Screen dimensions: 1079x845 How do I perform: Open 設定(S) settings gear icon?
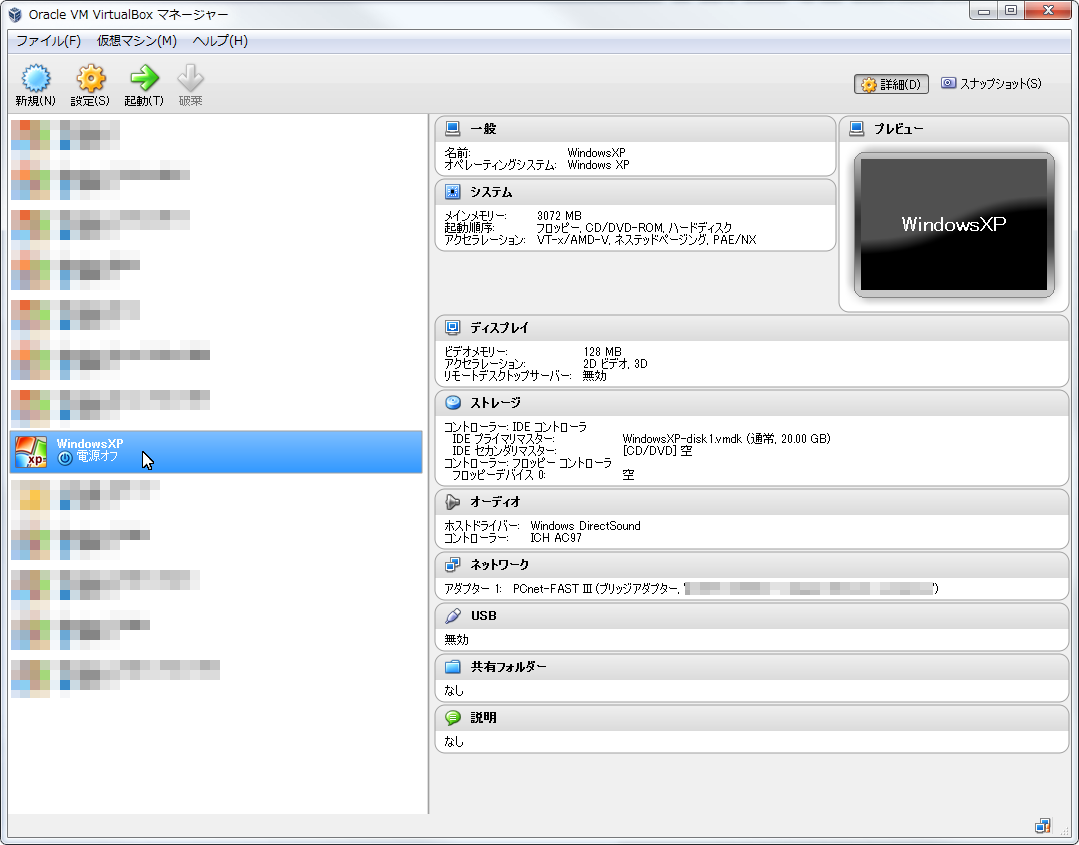[90, 79]
